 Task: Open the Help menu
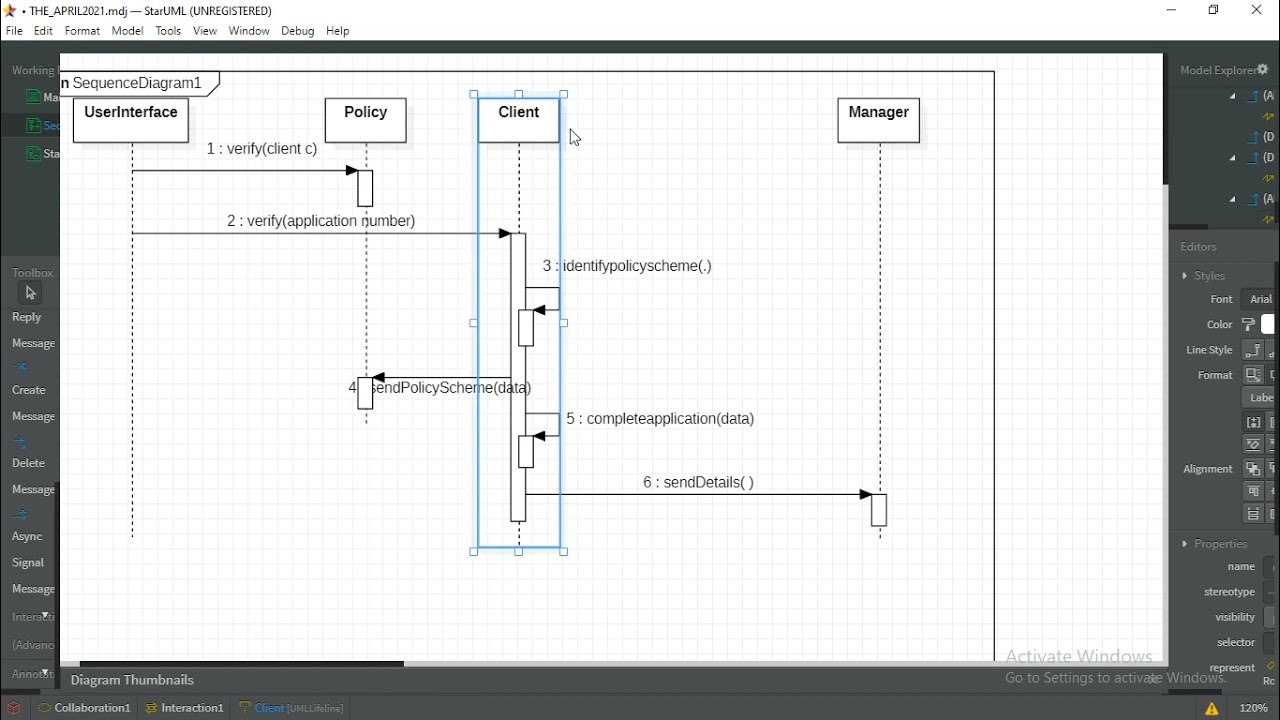pyautogui.click(x=339, y=32)
